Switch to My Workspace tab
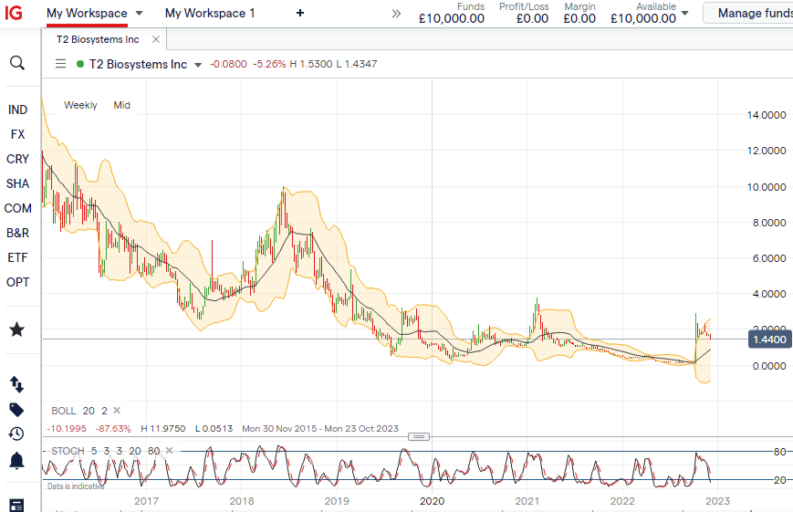The image size is (793, 512). [x=86, y=13]
